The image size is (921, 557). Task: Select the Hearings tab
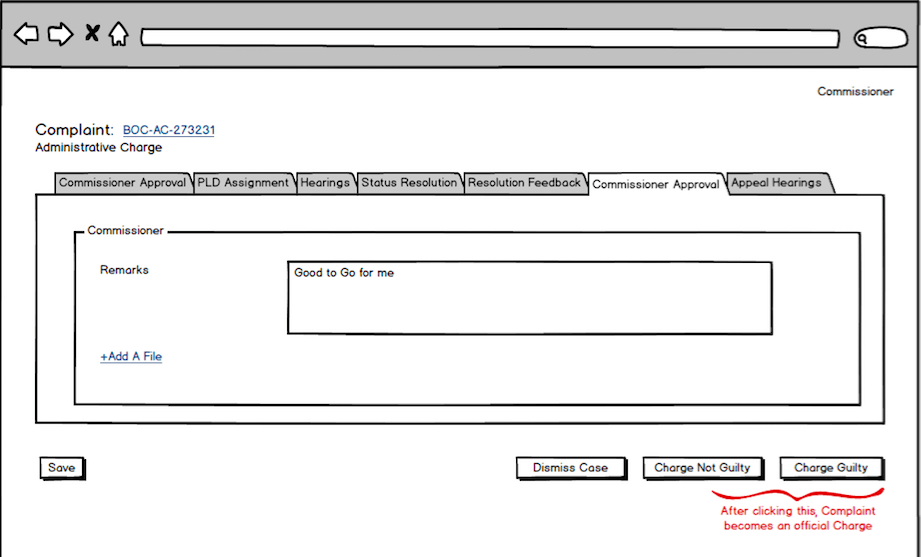click(325, 183)
